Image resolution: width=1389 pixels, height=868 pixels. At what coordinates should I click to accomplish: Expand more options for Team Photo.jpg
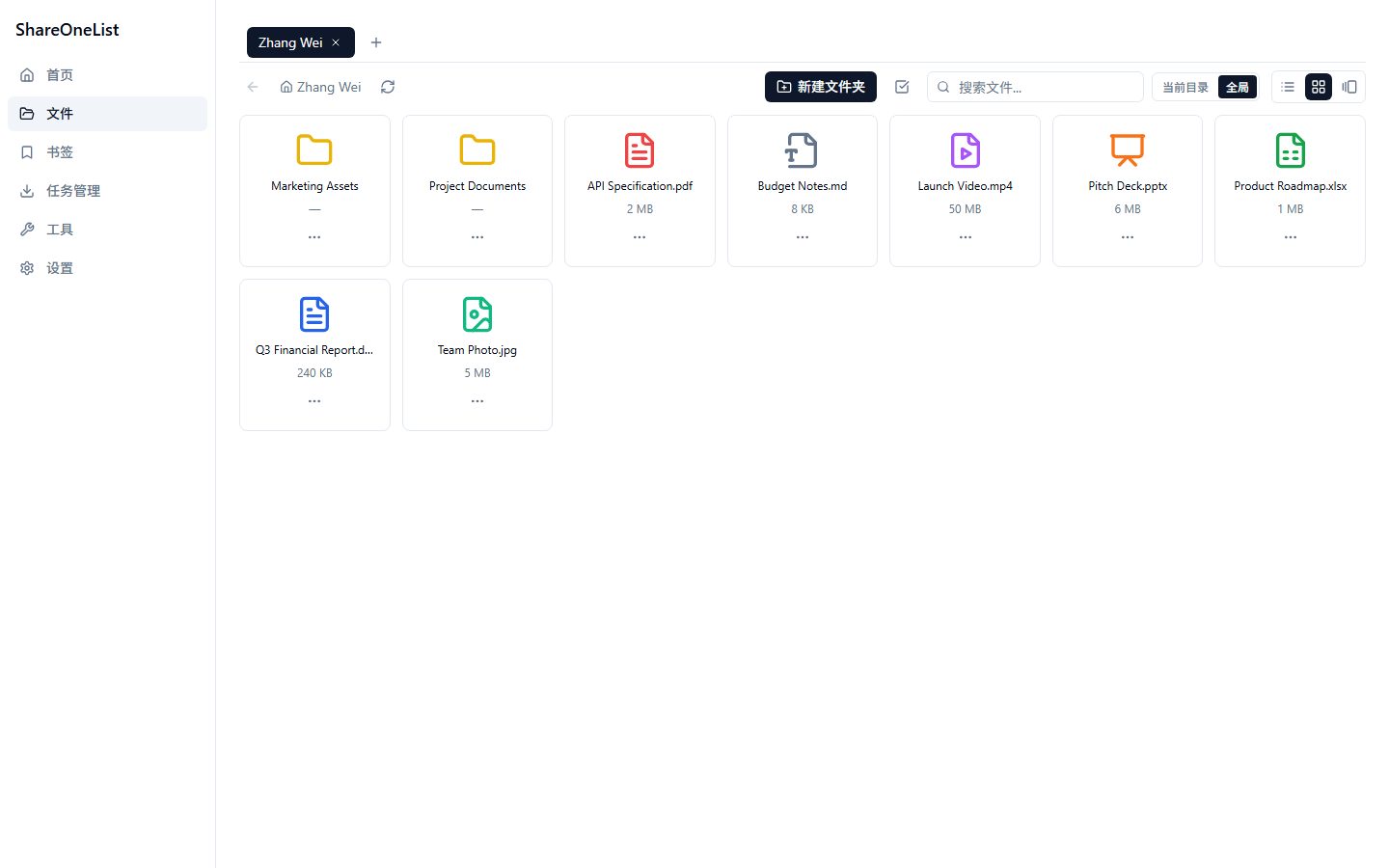click(x=477, y=401)
